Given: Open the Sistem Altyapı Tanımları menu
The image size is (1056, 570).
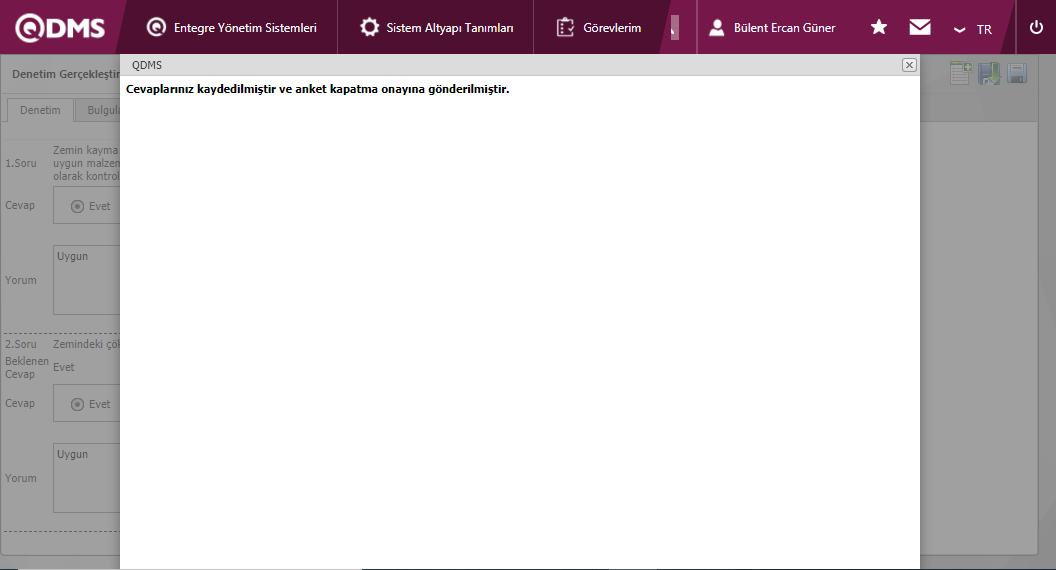Looking at the screenshot, I should point(436,28).
